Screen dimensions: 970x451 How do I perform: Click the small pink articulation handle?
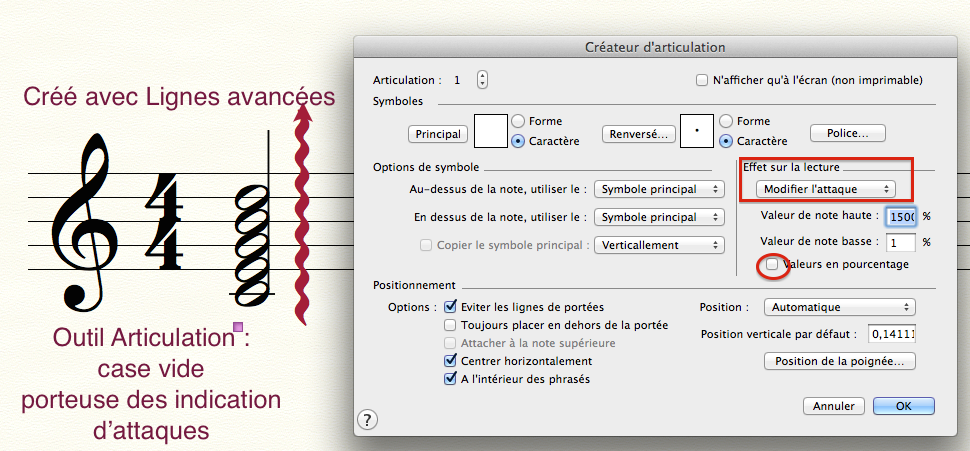coord(237,327)
